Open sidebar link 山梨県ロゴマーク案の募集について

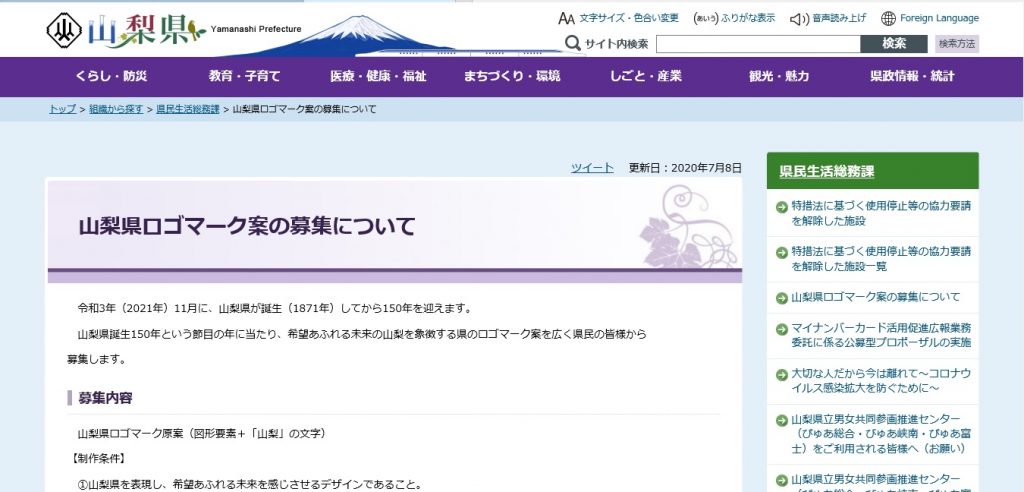click(876, 297)
